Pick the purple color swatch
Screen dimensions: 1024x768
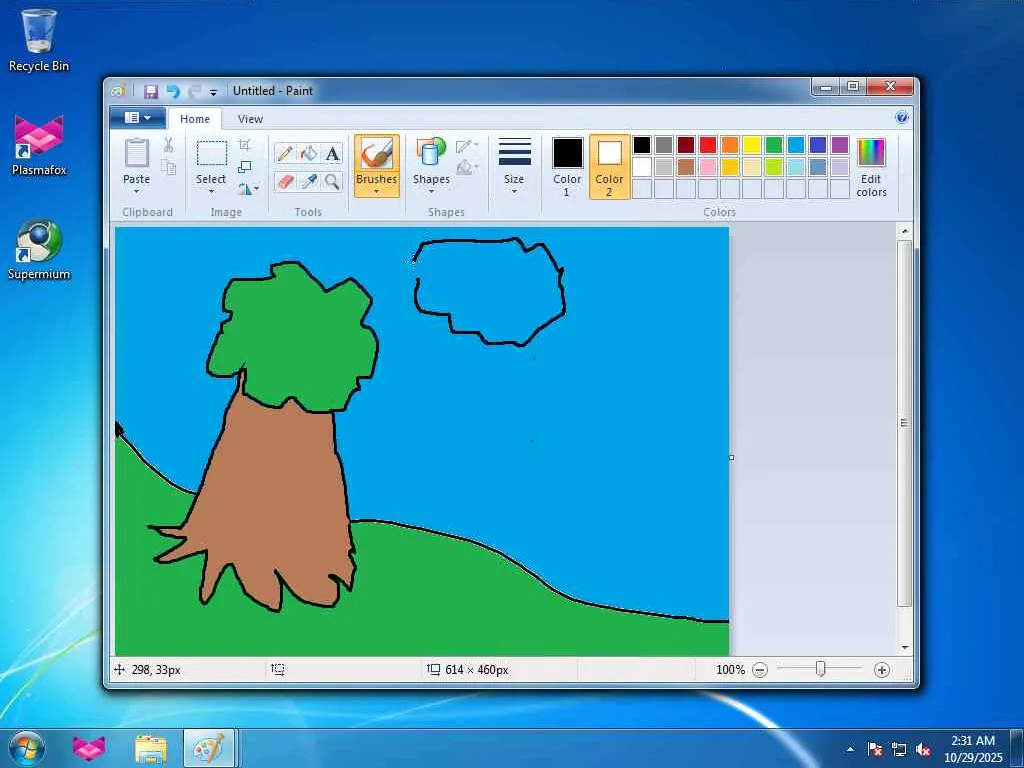[840, 145]
